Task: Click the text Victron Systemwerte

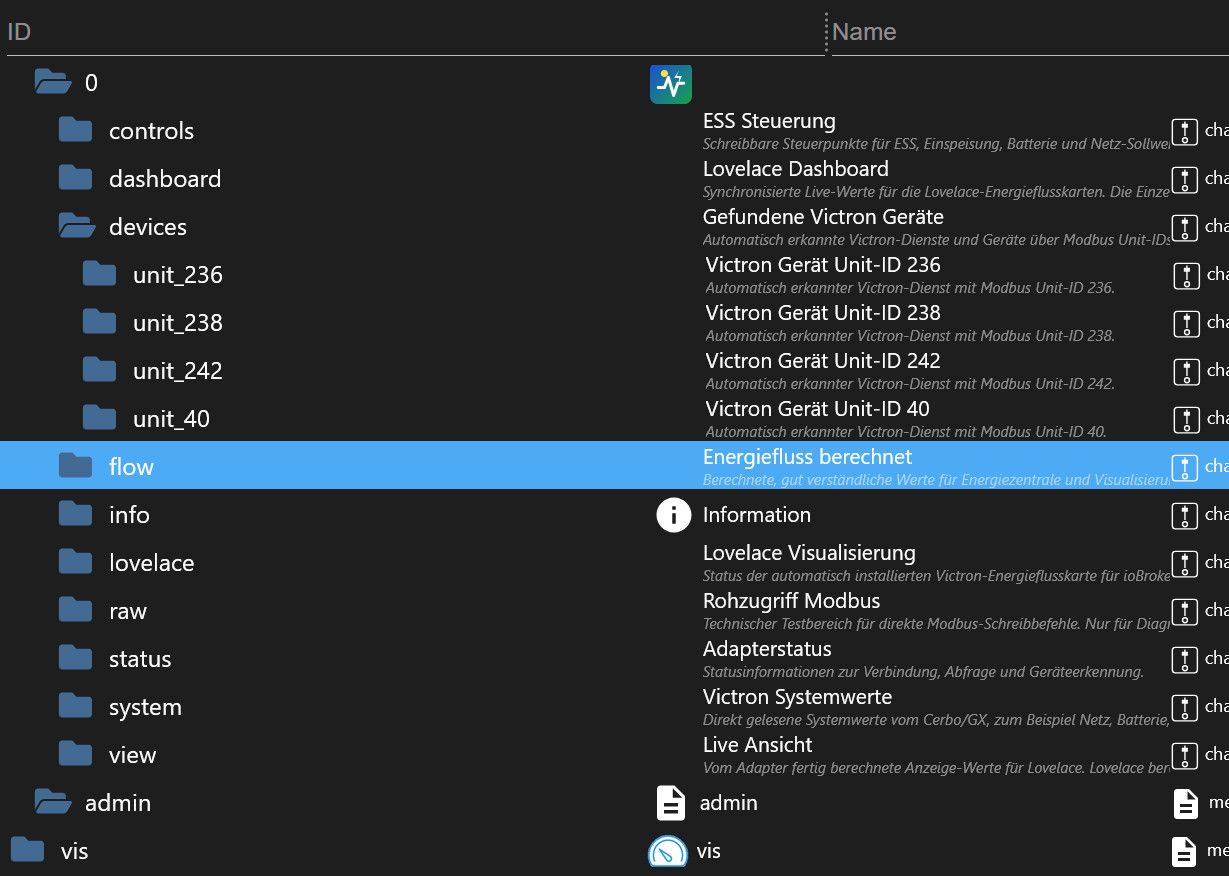Action: pyautogui.click(x=797, y=697)
